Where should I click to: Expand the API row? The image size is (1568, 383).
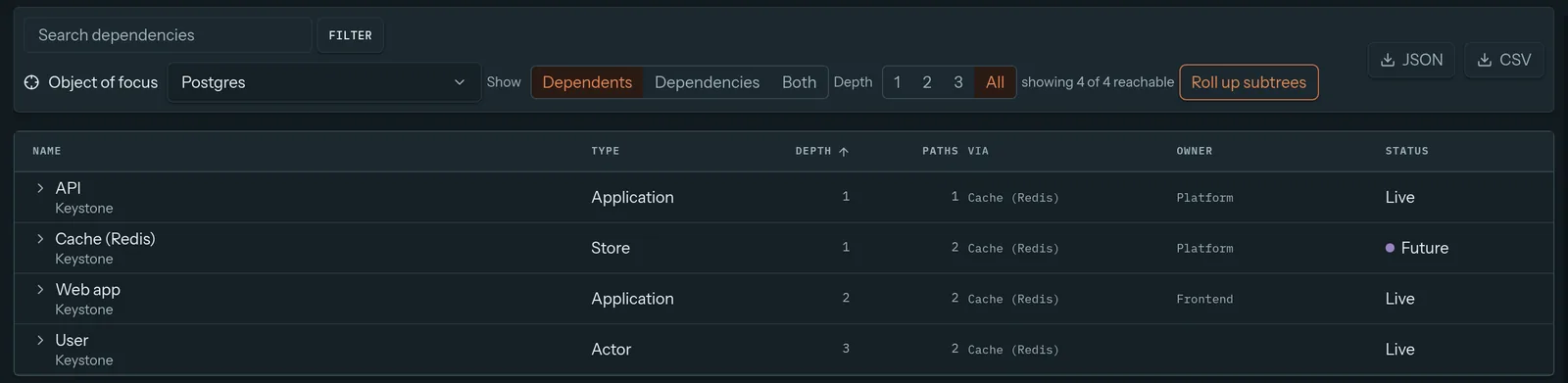(x=40, y=188)
